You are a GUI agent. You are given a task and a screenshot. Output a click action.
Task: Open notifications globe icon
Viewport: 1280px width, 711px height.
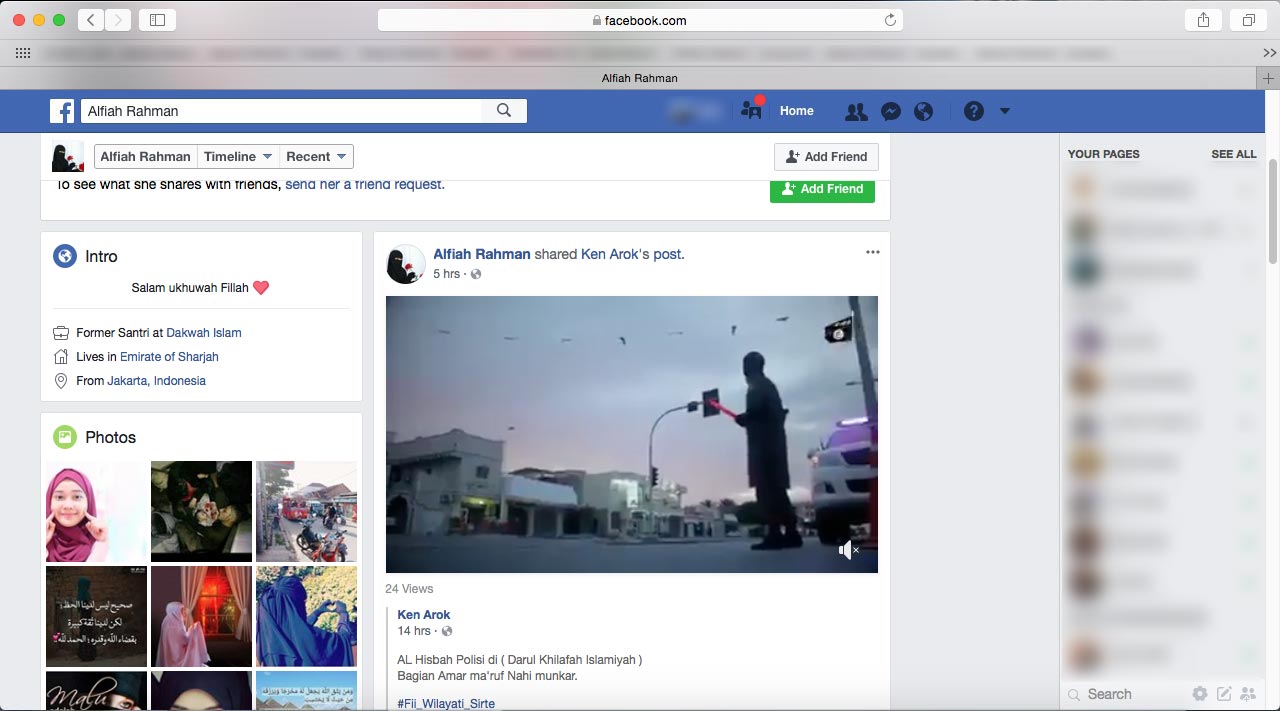[924, 112]
